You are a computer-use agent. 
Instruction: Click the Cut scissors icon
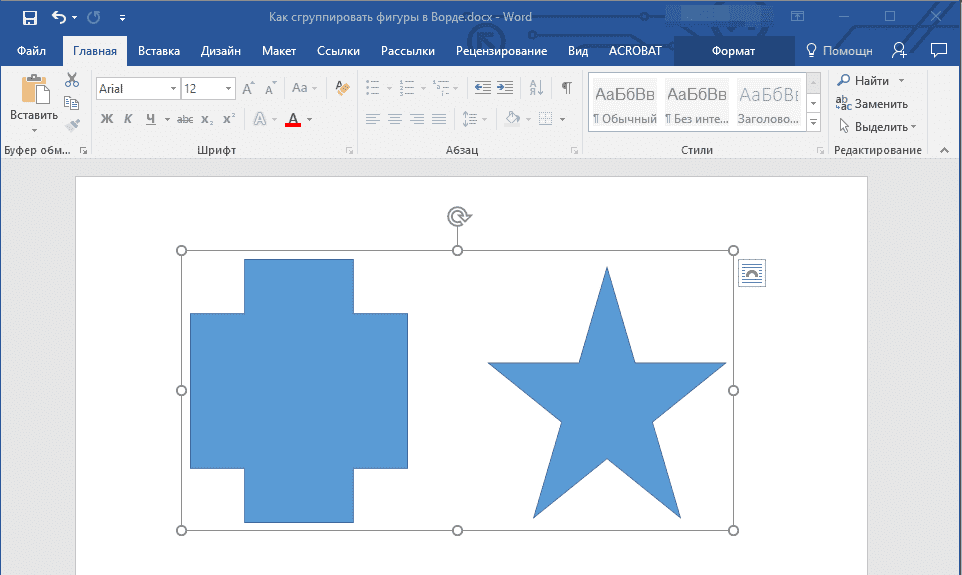(72, 80)
